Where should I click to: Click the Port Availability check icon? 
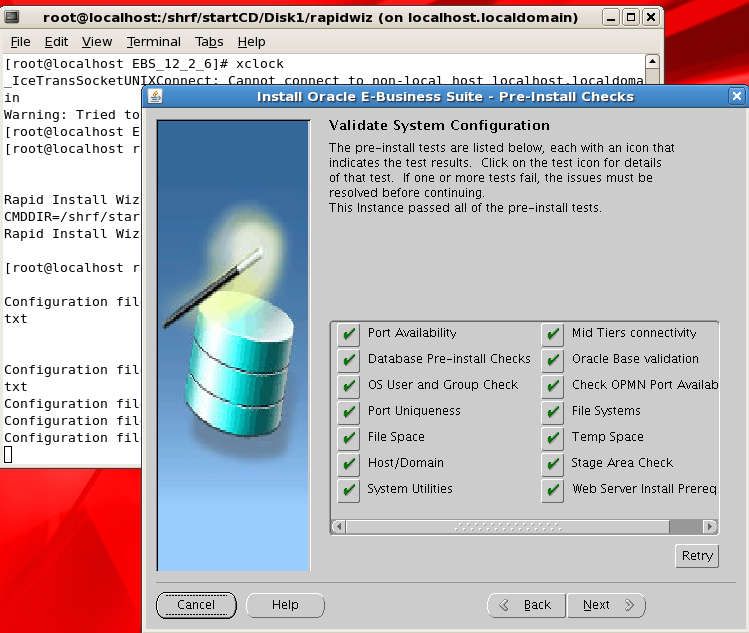click(349, 334)
